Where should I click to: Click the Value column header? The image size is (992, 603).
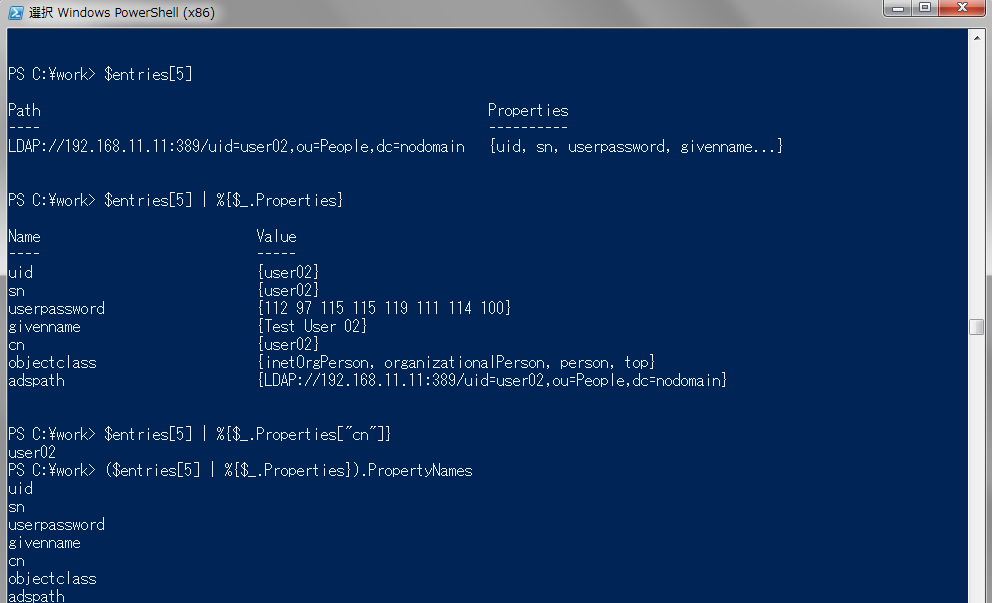pyautogui.click(x=276, y=236)
